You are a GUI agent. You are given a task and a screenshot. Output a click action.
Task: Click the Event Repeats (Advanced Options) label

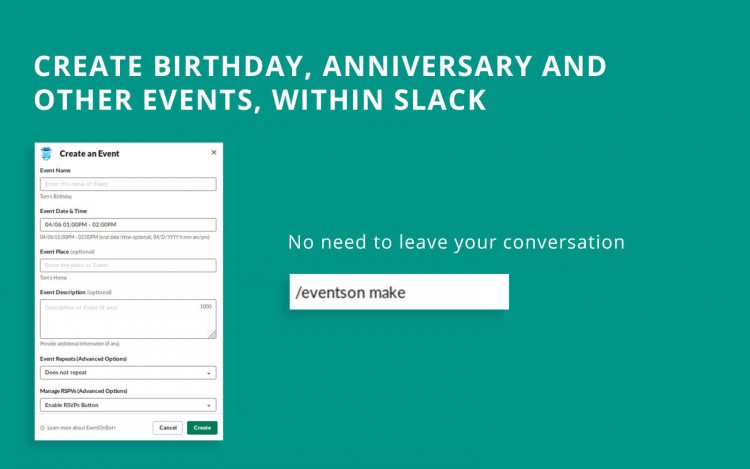click(x=83, y=358)
